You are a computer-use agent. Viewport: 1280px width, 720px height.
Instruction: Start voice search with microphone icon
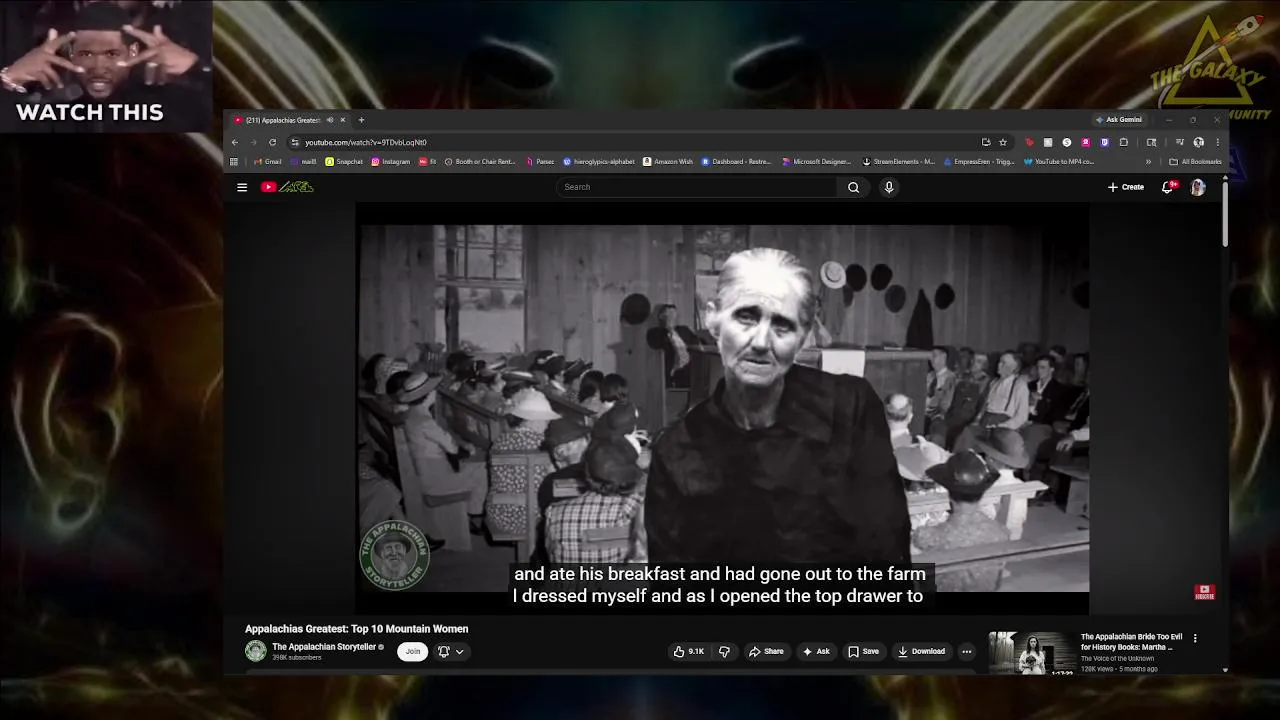click(888, 187)
